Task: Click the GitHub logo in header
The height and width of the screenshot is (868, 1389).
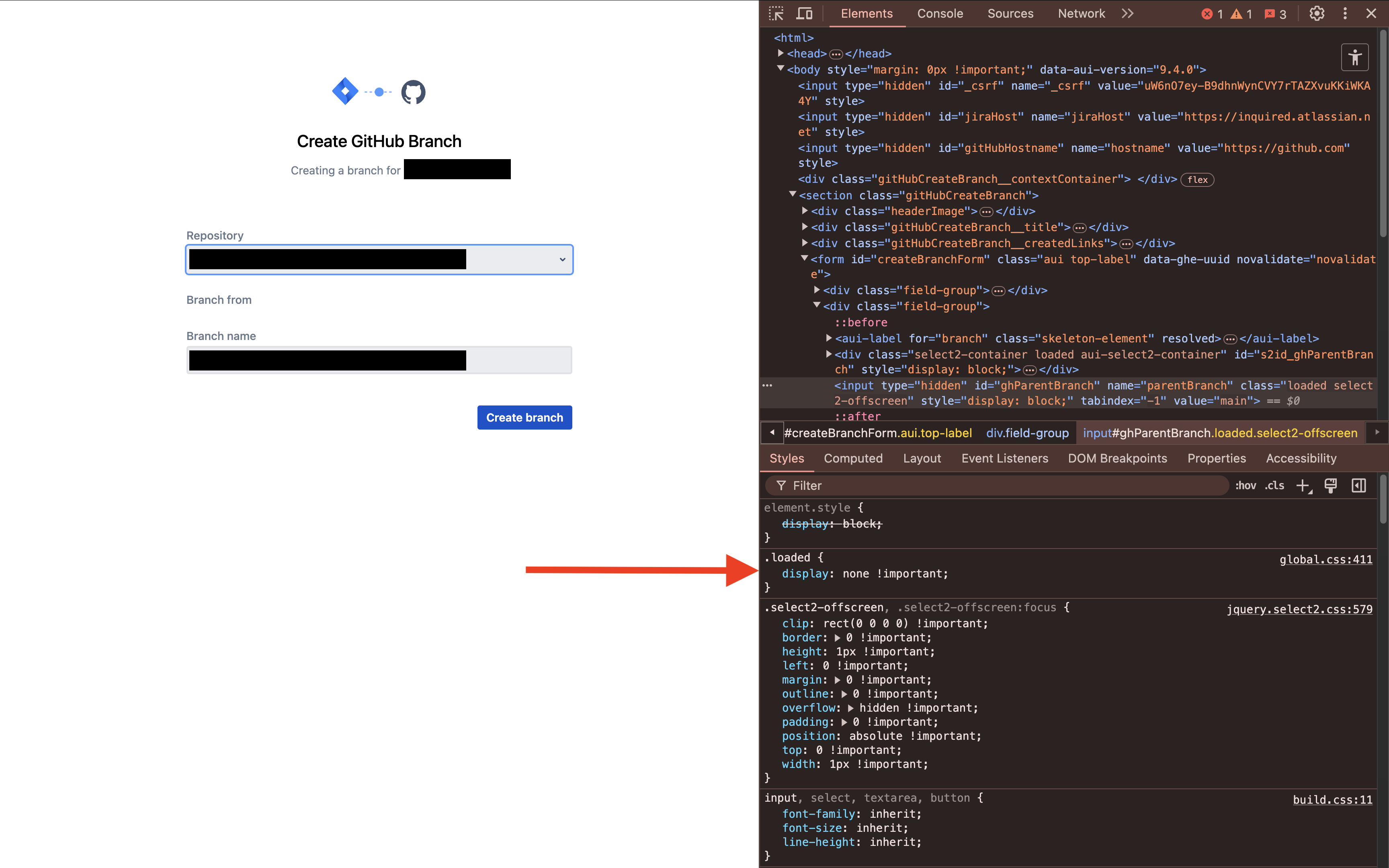Action: point(413,92)
